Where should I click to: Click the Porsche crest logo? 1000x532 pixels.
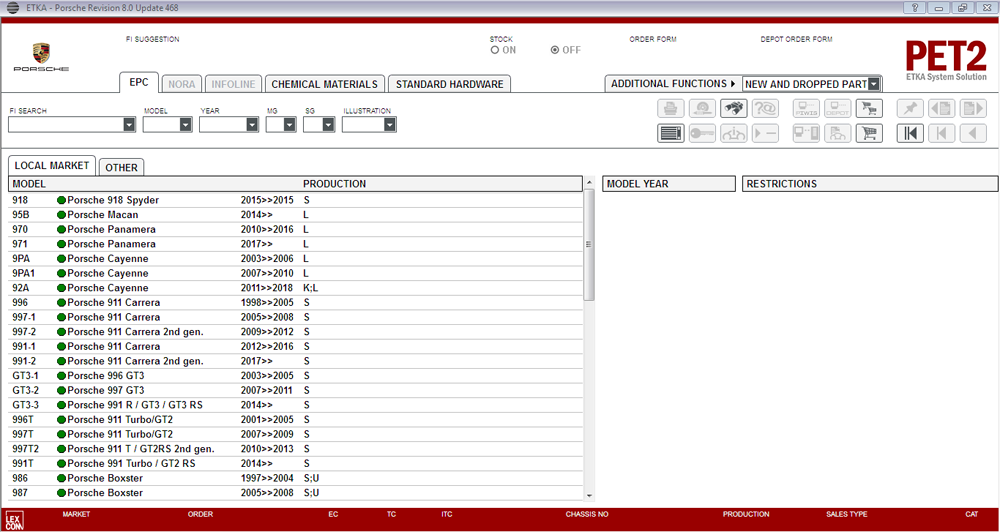tap(41, 53)
